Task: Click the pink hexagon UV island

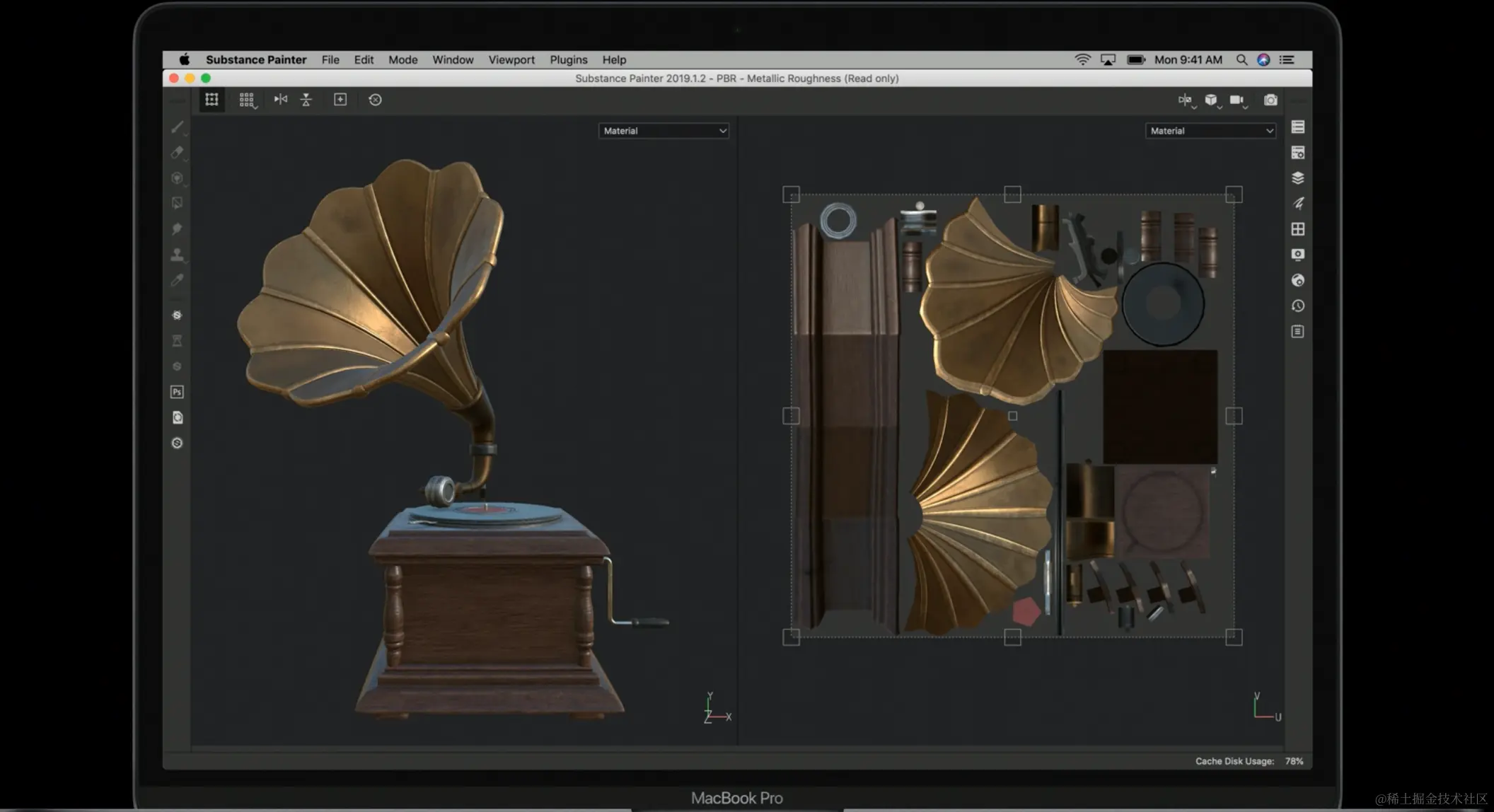Action: point(1026,612)
